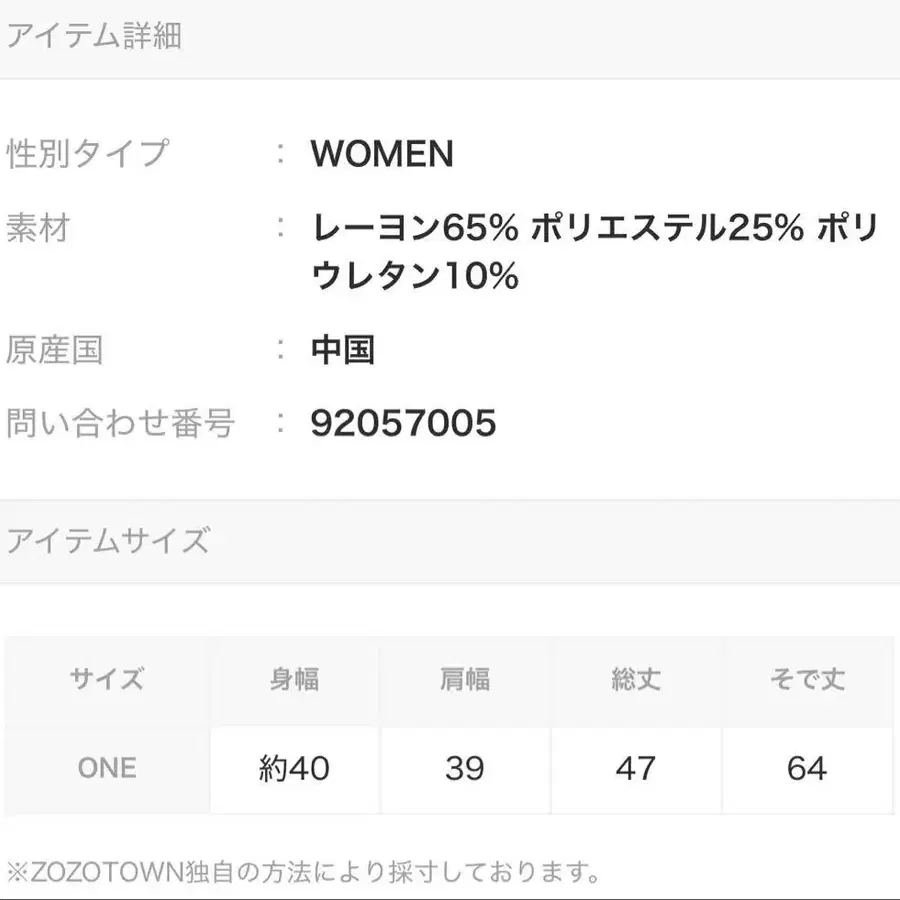
Task: Click the inquiry number 92057005
Action: pyautogui.click(x=403, y=423)
